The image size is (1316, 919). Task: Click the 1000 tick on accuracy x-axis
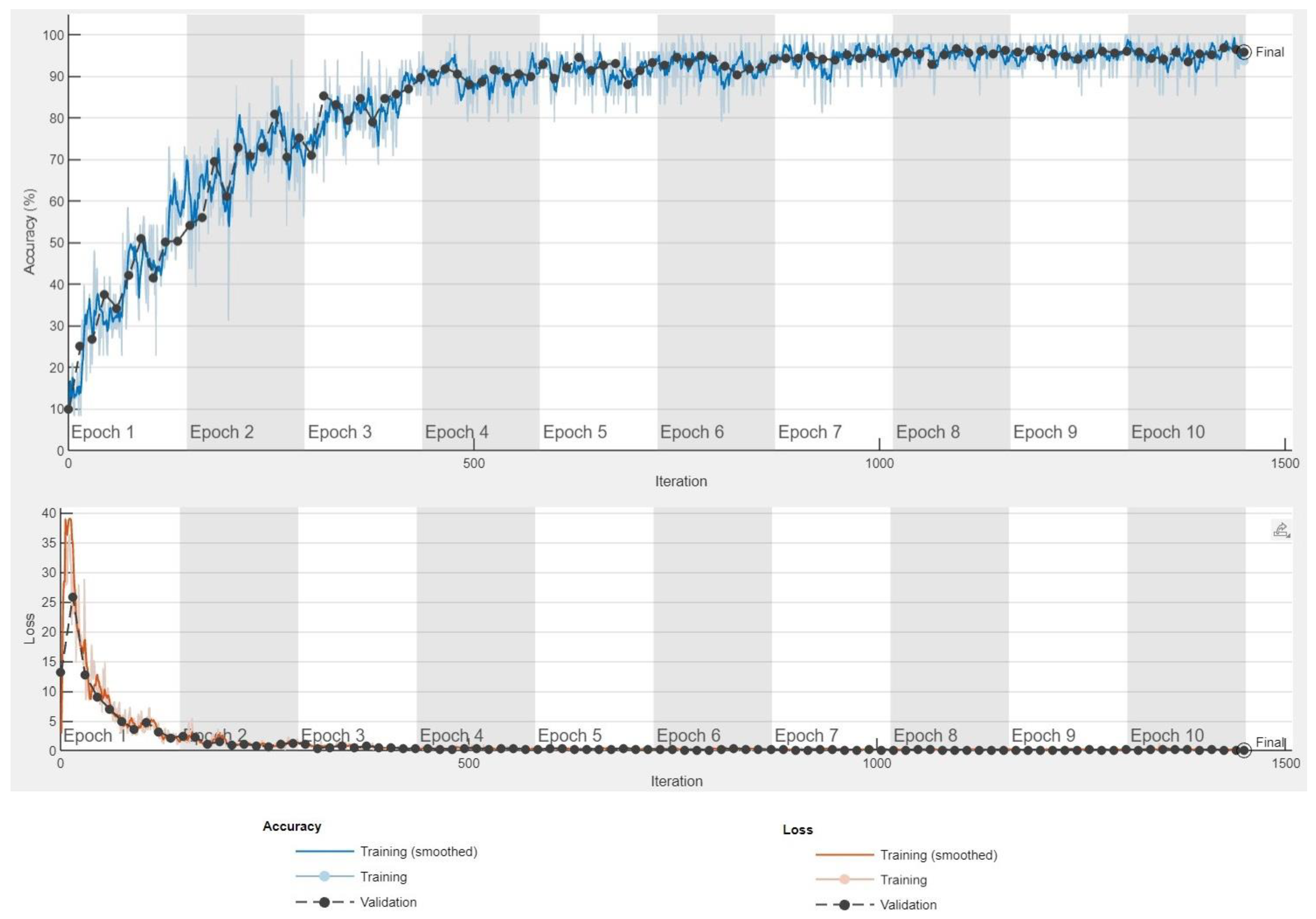(x=879, y=463)
